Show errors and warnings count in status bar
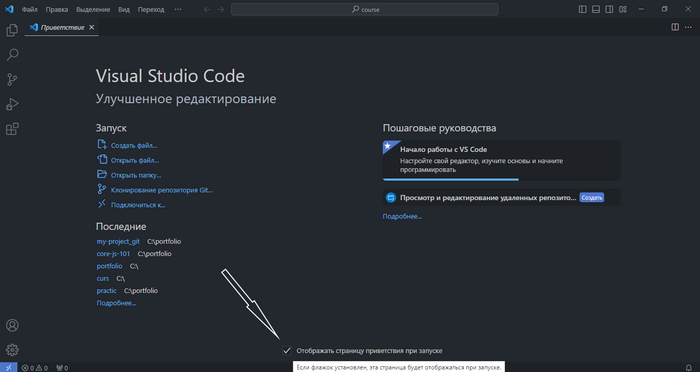The image size is (700, 372). pos(34,368)
